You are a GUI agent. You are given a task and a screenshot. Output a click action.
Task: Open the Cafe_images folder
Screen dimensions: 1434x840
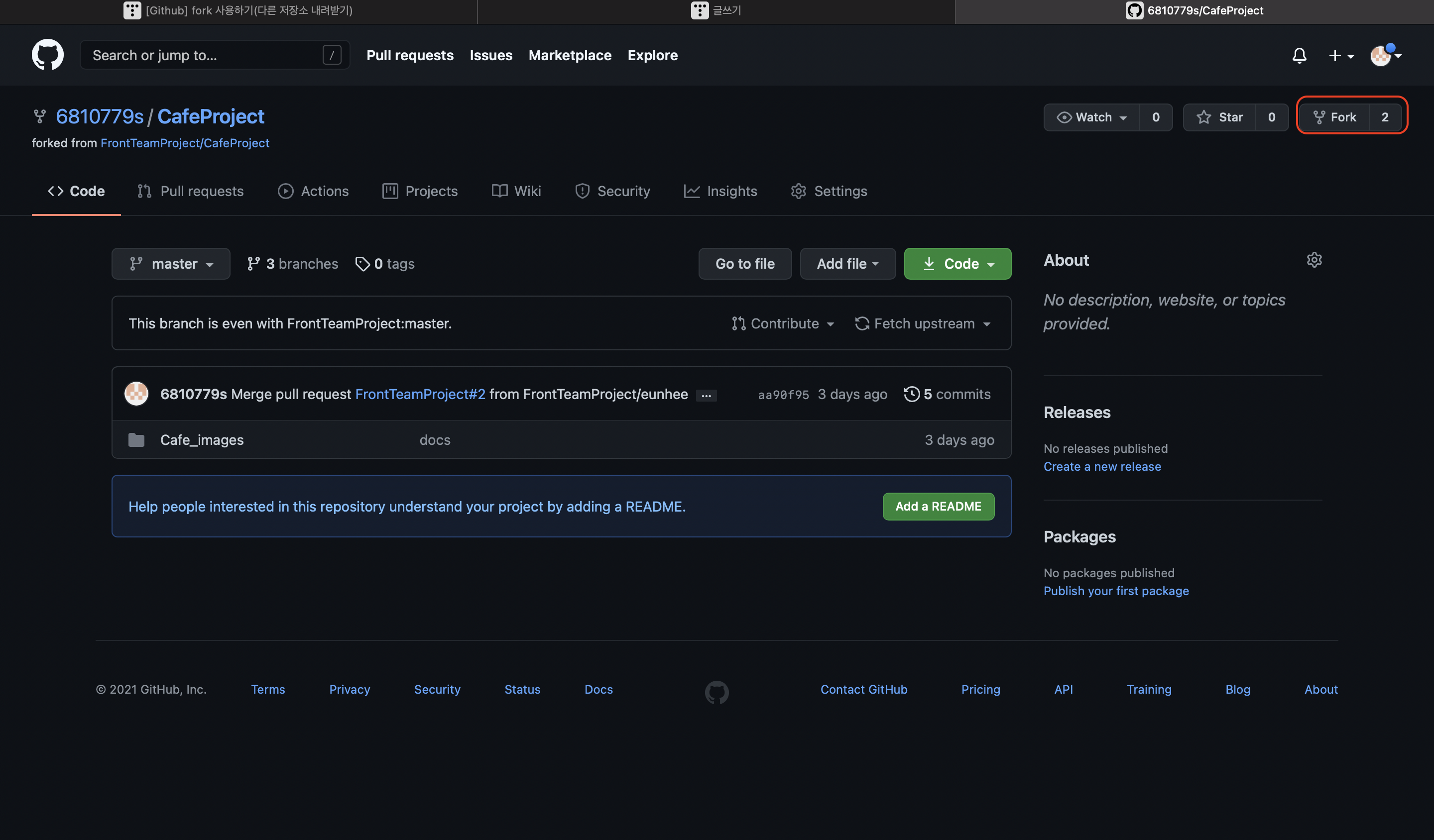pyautogui.click(x=202, y=439)
